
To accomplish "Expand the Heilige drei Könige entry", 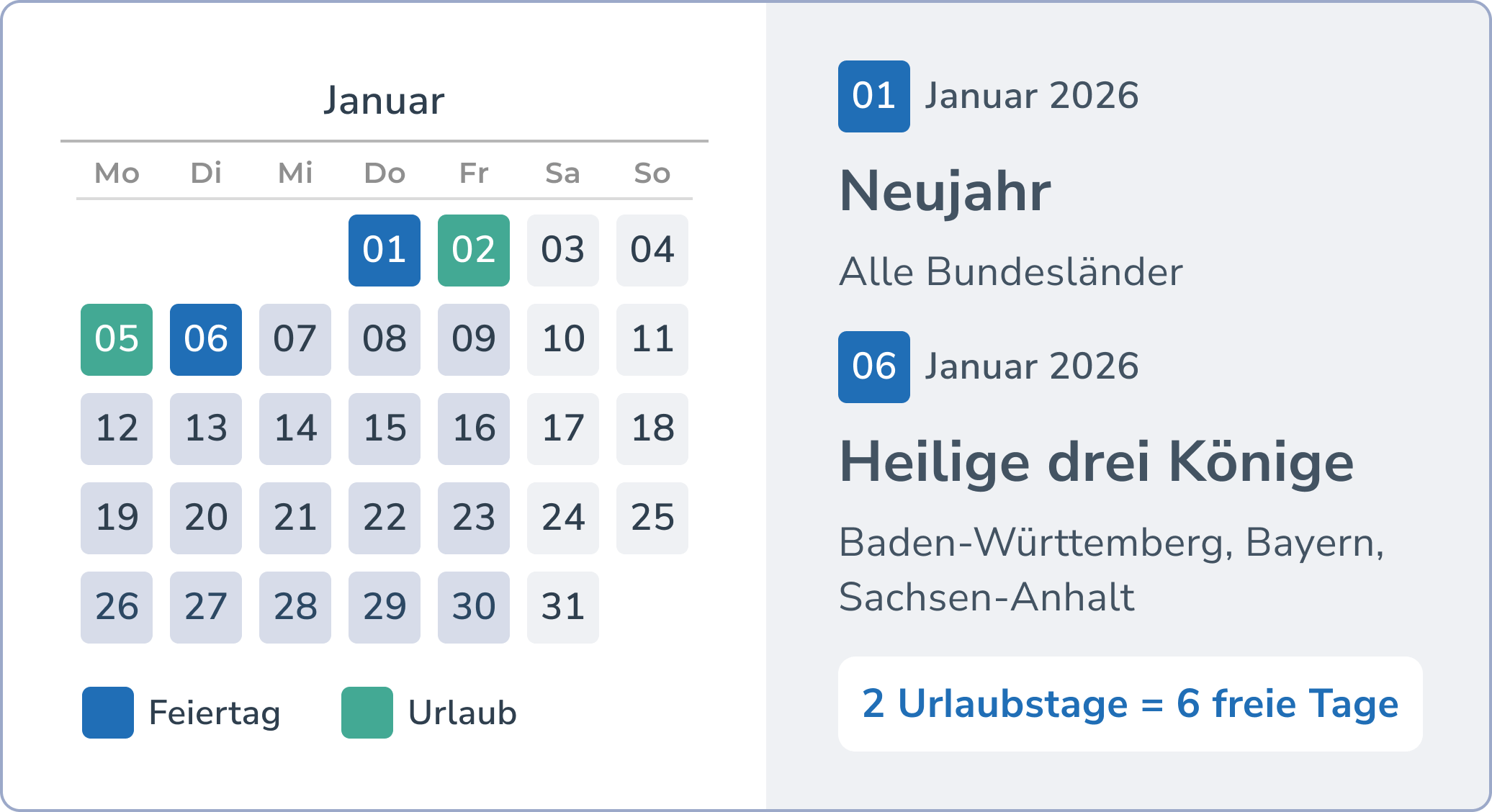I will [1096, 464].
